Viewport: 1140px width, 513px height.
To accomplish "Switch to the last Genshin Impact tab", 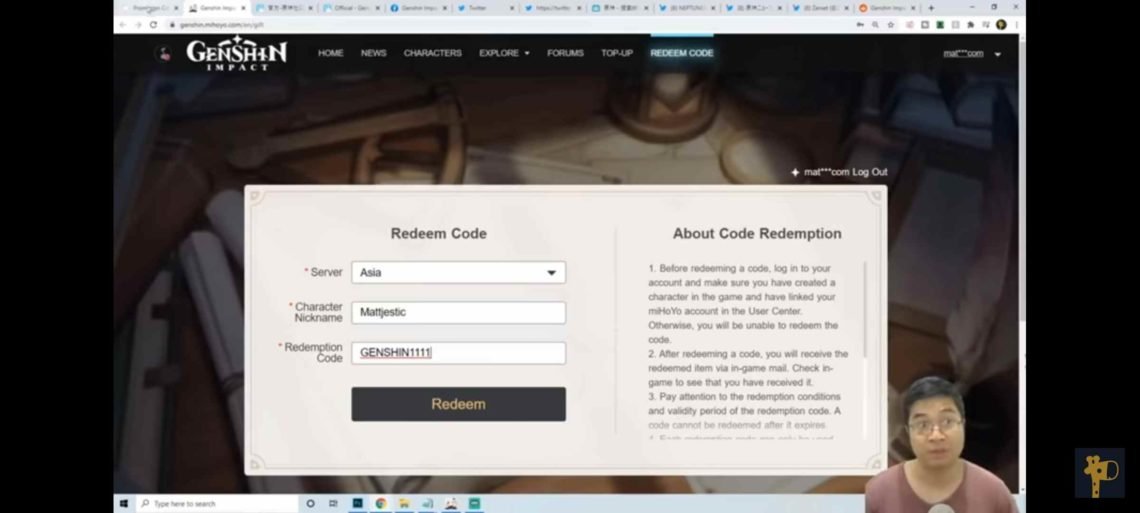I will tap(886, 8).
